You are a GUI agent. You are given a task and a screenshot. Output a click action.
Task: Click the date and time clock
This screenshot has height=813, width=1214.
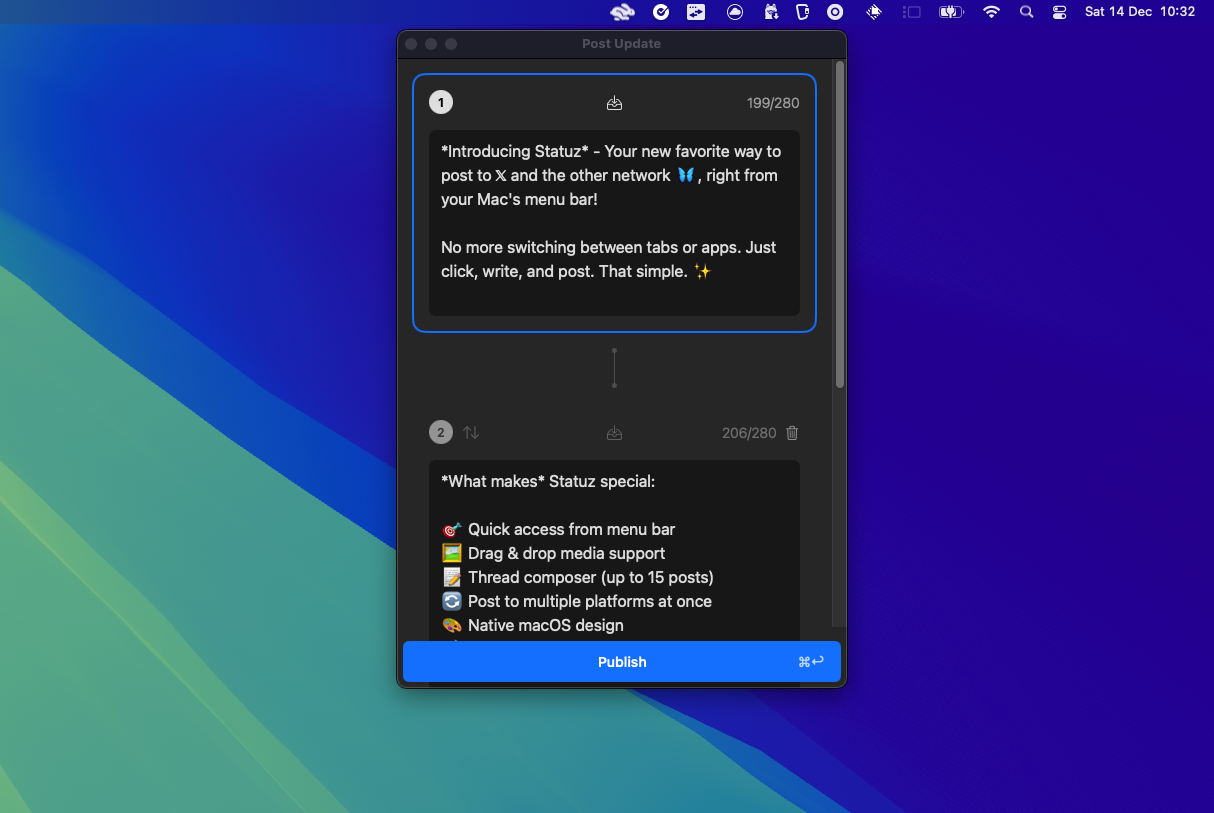pyautogui.click(x=1140, y=12)
